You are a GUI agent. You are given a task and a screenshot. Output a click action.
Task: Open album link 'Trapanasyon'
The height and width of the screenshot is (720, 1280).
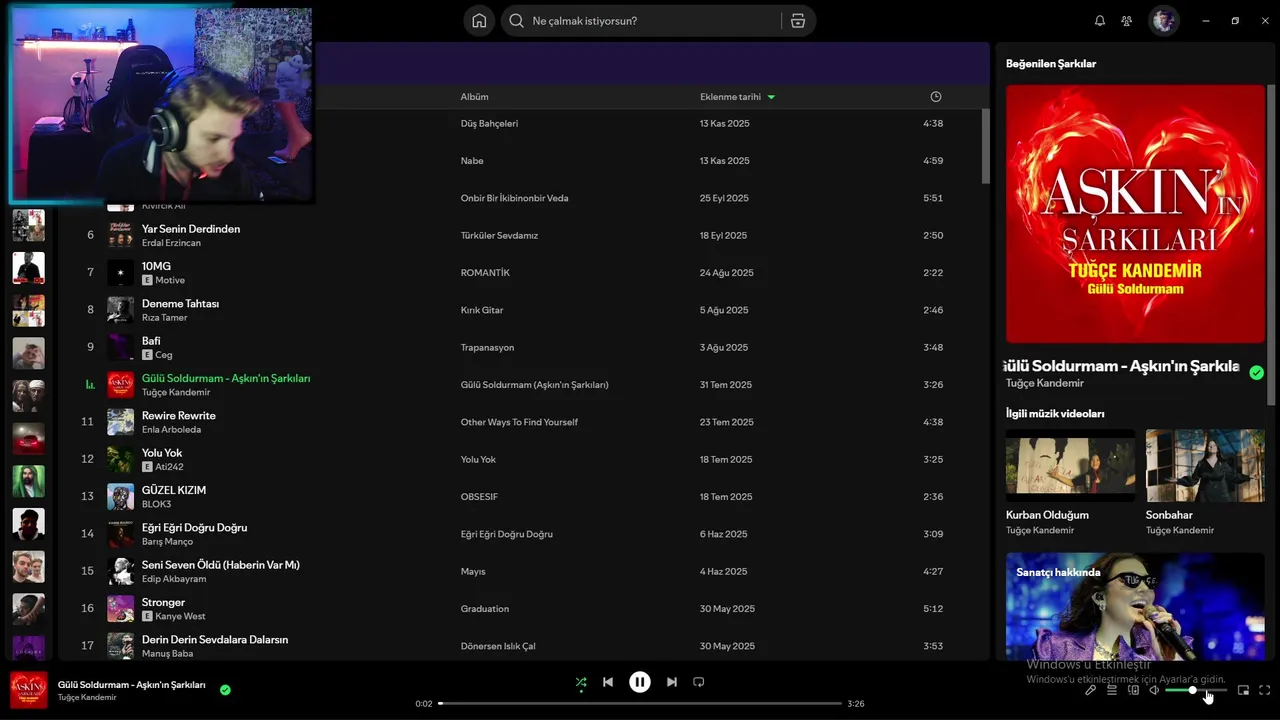tap(487, 348)
